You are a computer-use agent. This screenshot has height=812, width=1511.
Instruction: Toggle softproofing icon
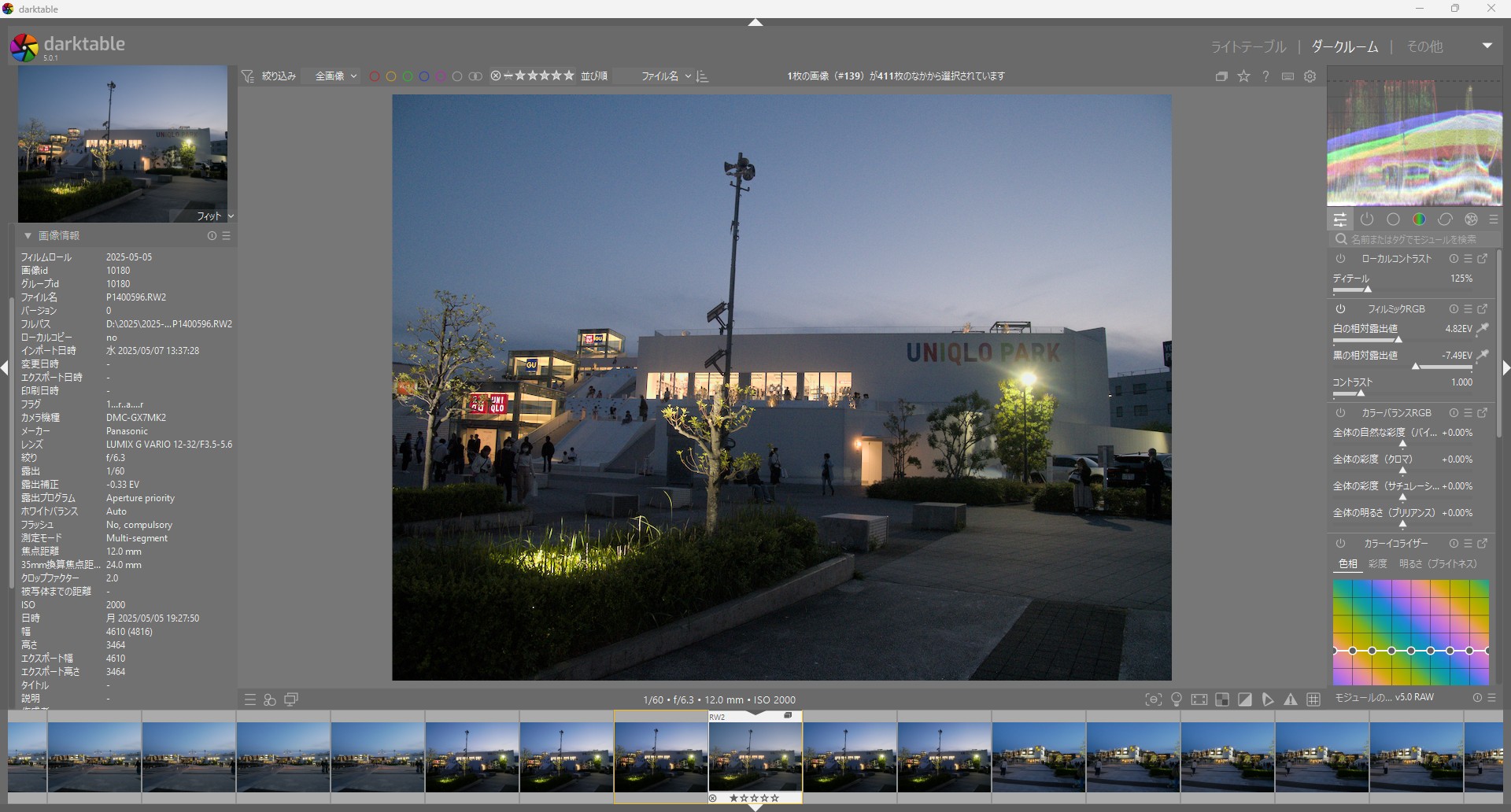tap(1268, 699)
